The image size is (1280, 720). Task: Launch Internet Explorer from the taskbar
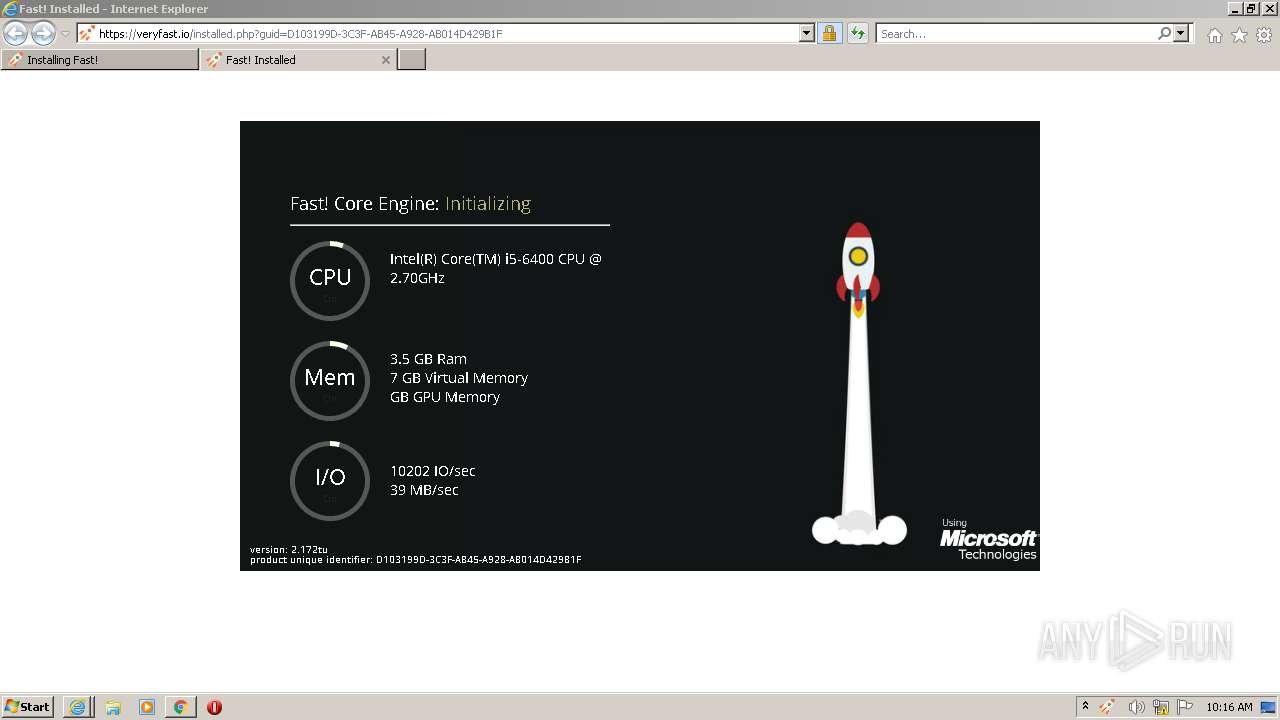pos(77,707)
